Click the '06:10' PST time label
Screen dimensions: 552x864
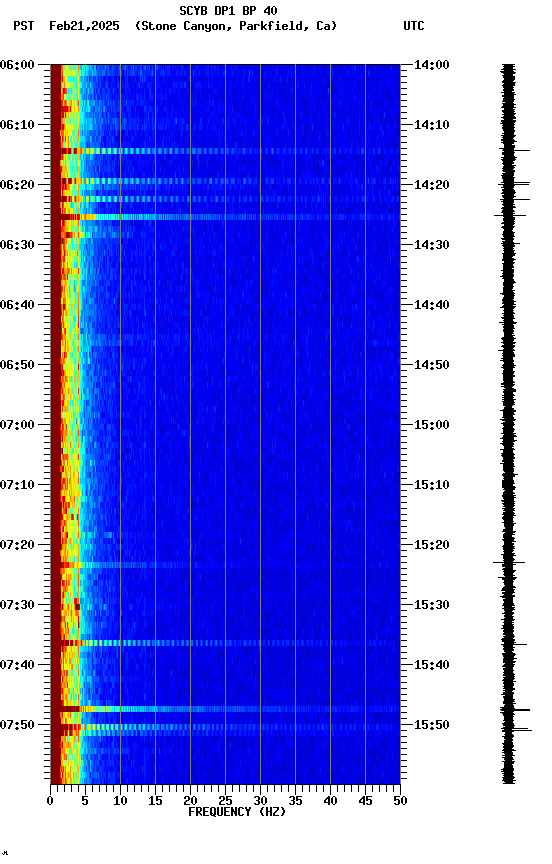tap(17, 125)
